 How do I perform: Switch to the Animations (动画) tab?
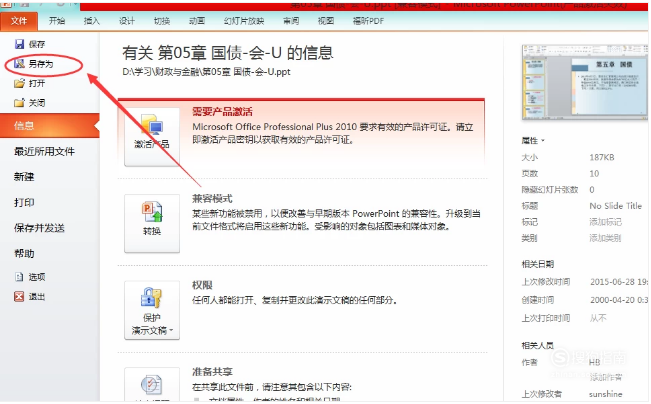197,21
